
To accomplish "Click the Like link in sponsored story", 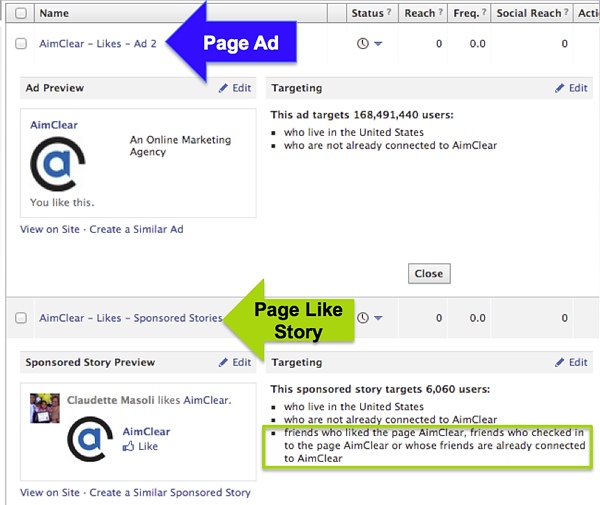I will (x=148, y=446).
